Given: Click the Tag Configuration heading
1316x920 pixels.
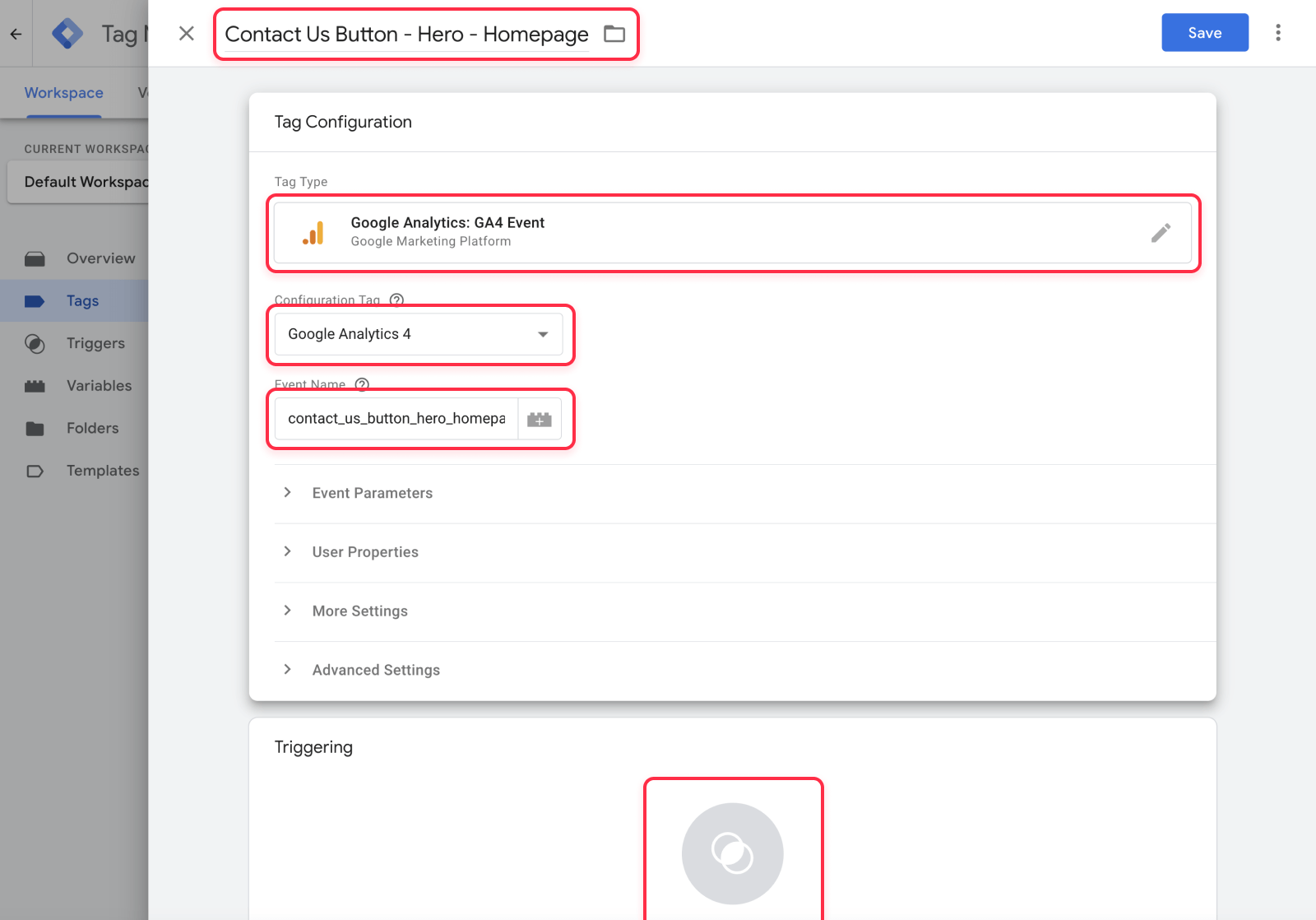Looking at the screenshot, I should pos(343,122).
